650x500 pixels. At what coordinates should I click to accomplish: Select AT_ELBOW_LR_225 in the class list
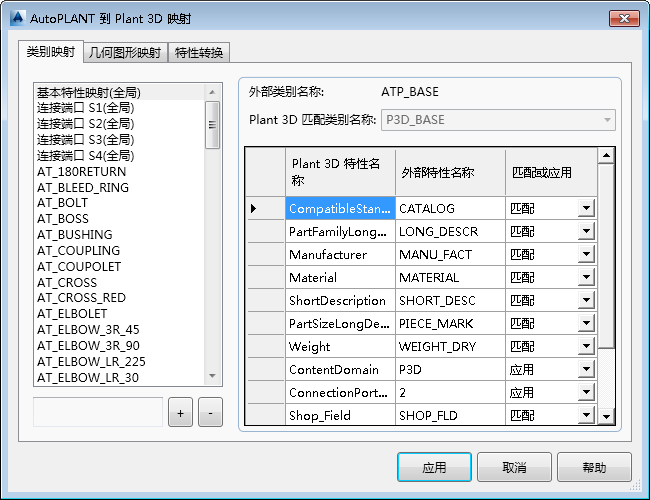point(120,362)
